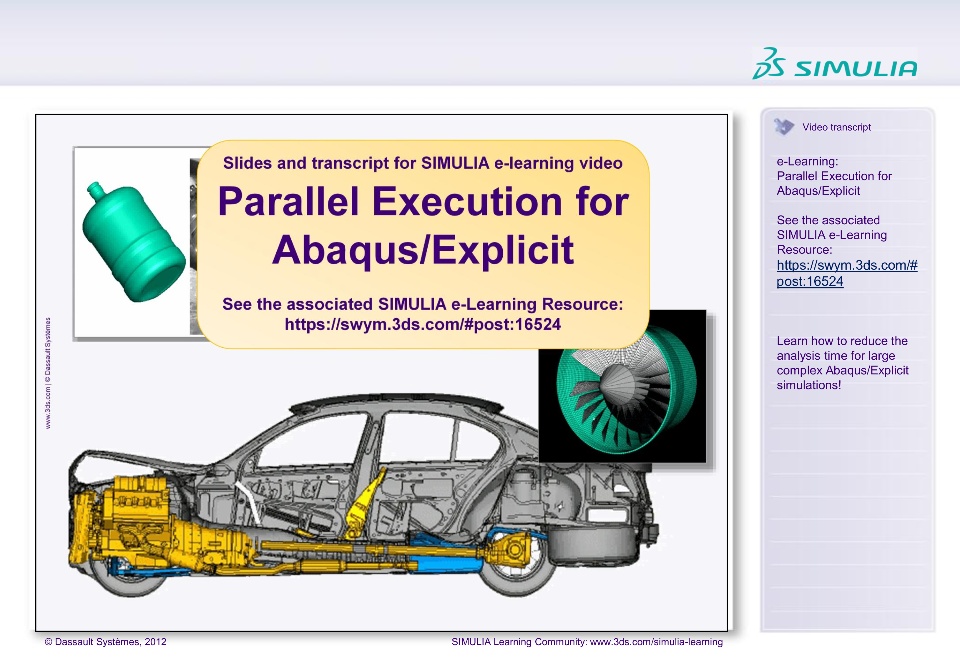Click the 'Video transcript' panel heading
960x657 pixels.
tap(836, 127)
